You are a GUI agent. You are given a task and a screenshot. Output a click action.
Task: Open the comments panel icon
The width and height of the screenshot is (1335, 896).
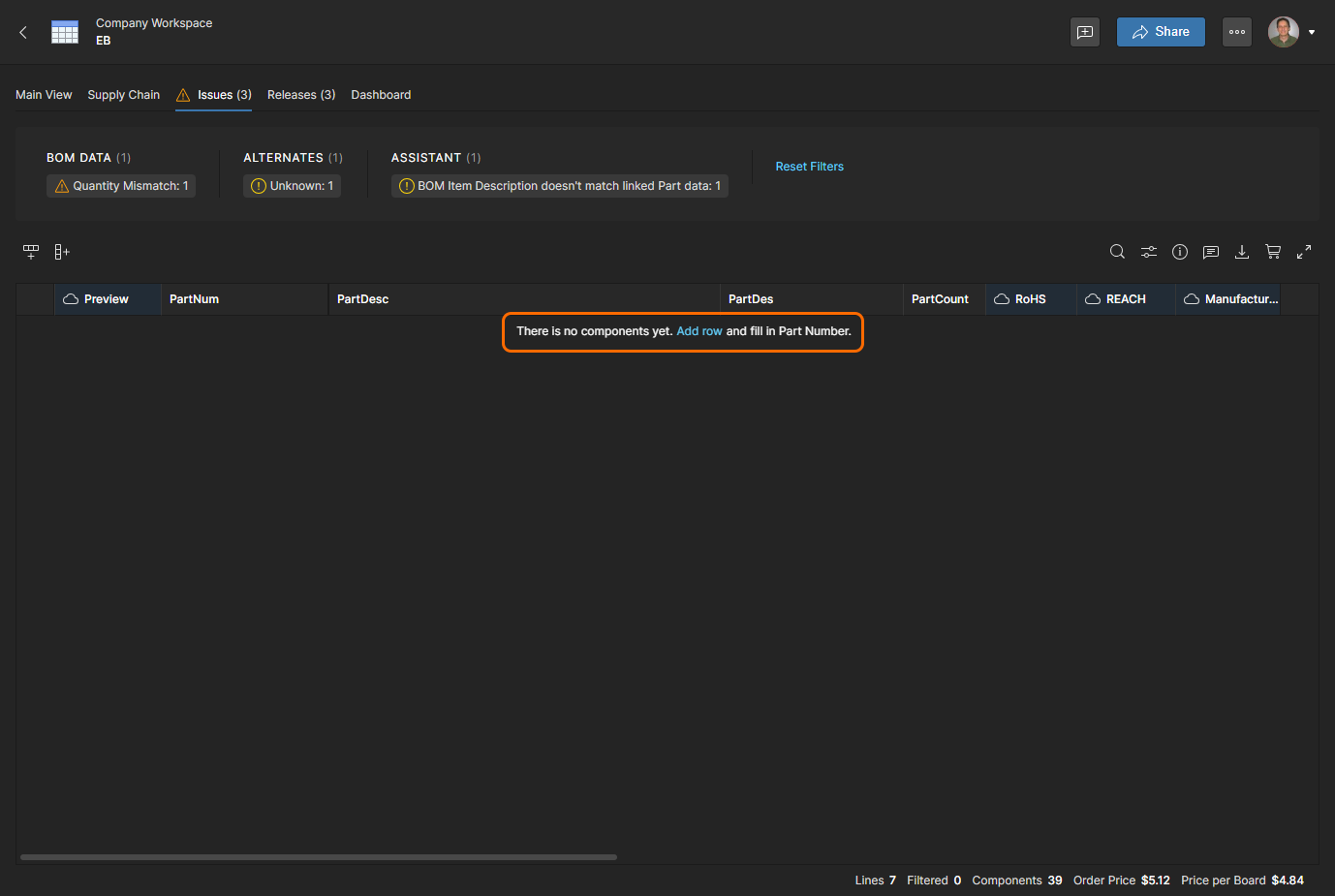pyautogui.click(x=1210, y=252)
